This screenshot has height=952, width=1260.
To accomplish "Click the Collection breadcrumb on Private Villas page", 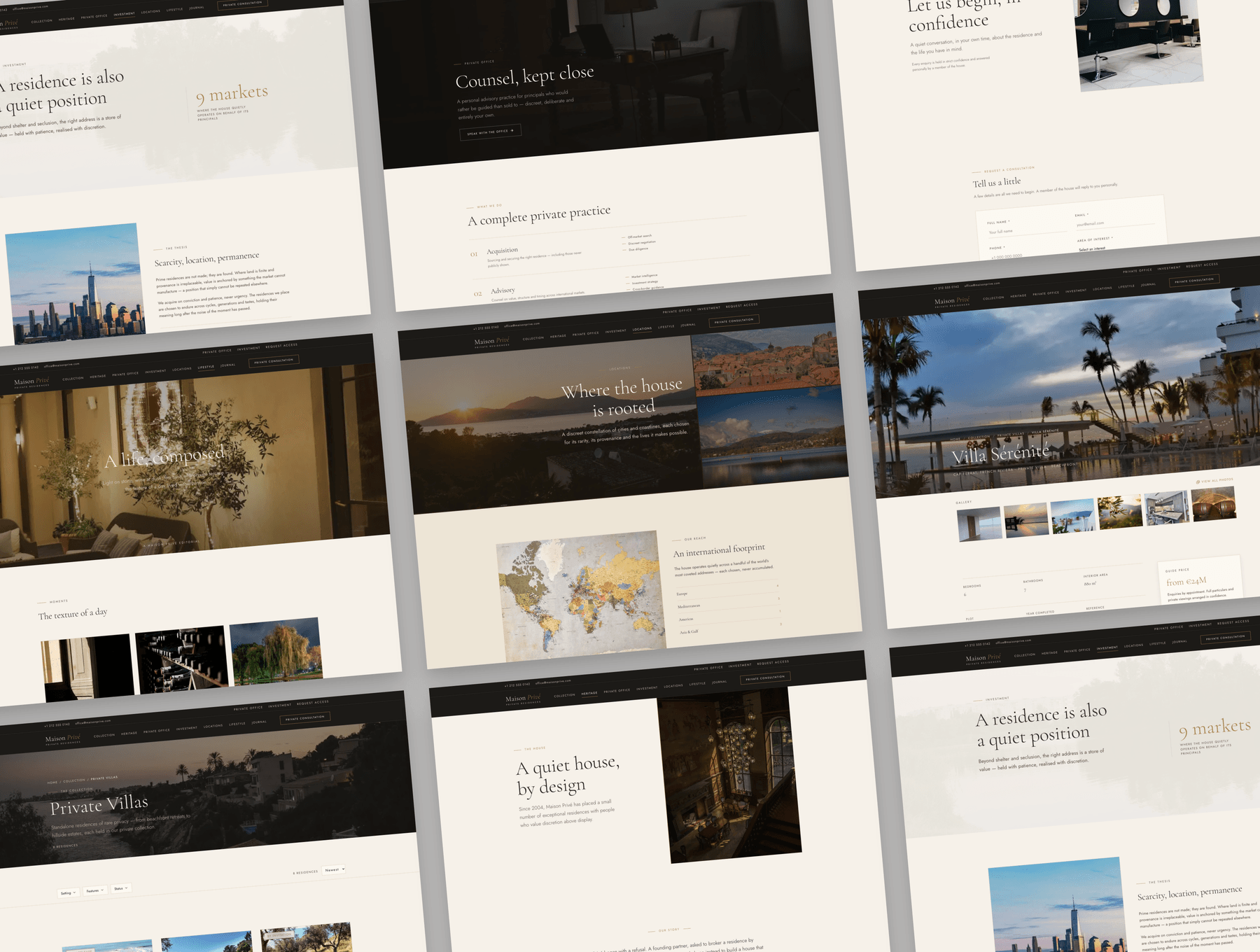I will (74, 780).
